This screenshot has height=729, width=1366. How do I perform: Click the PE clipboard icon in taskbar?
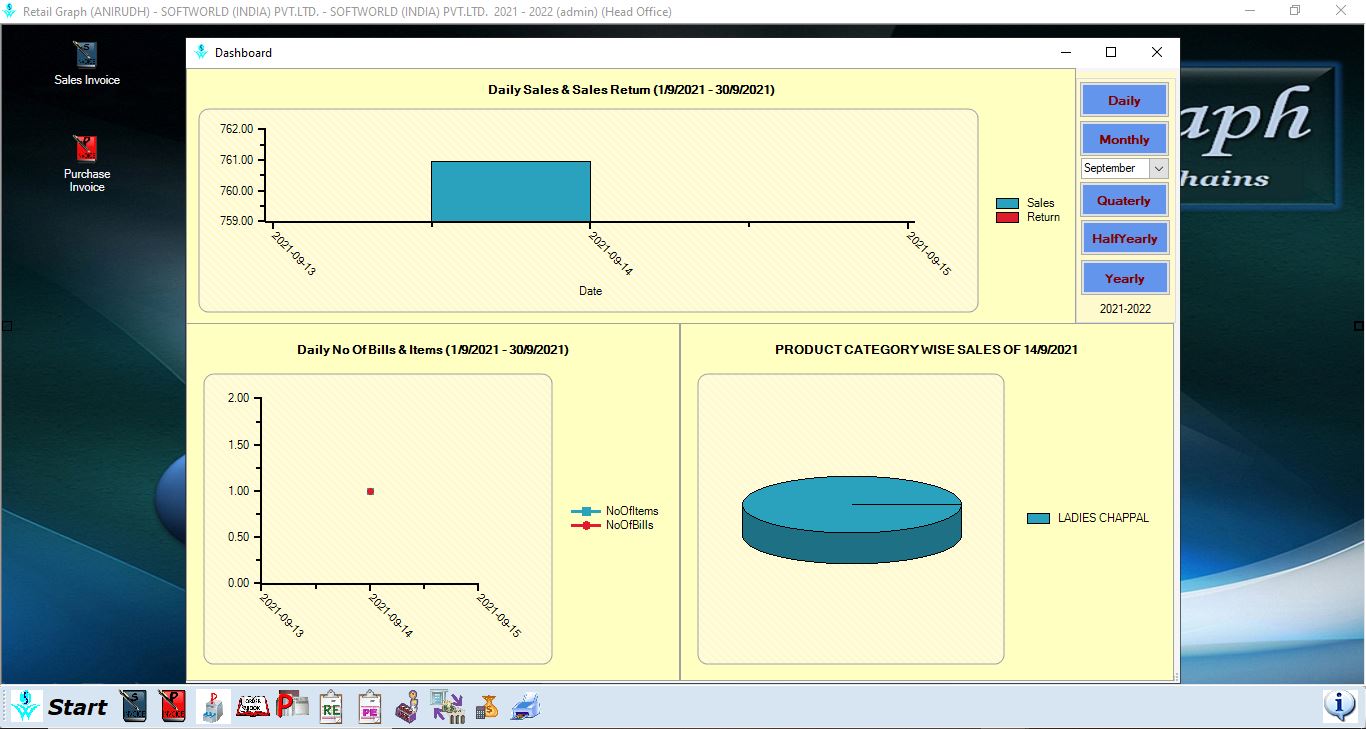[370, 706]
